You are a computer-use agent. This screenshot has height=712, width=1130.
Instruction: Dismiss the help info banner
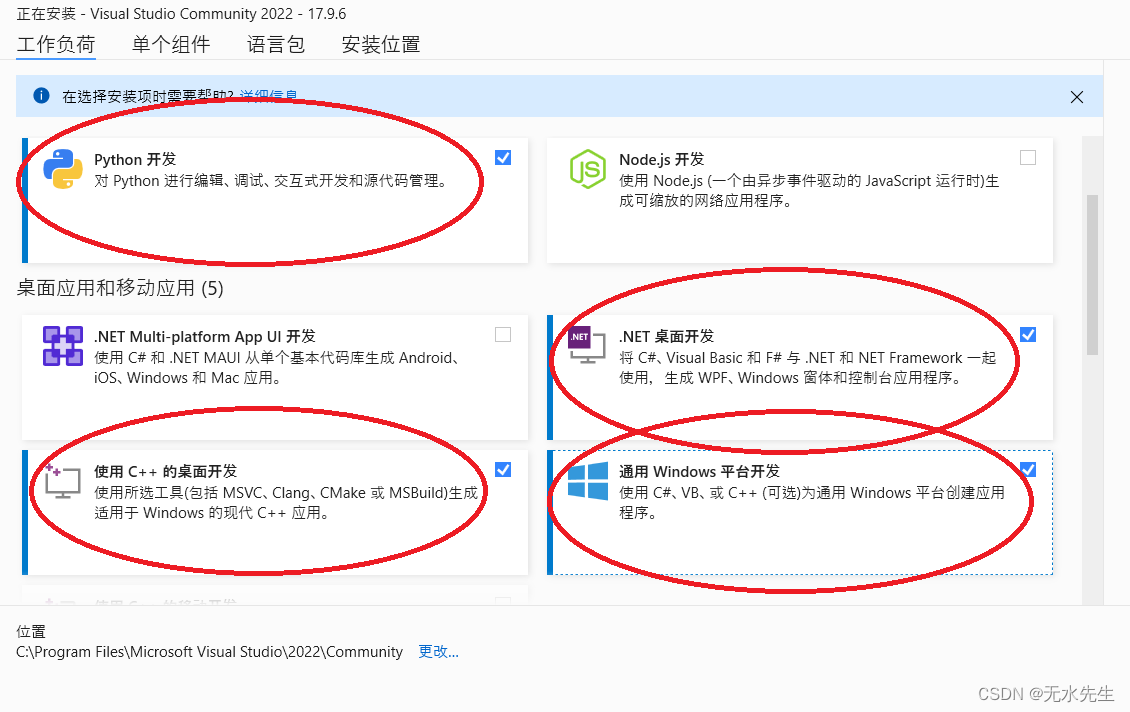point(1077,97)
